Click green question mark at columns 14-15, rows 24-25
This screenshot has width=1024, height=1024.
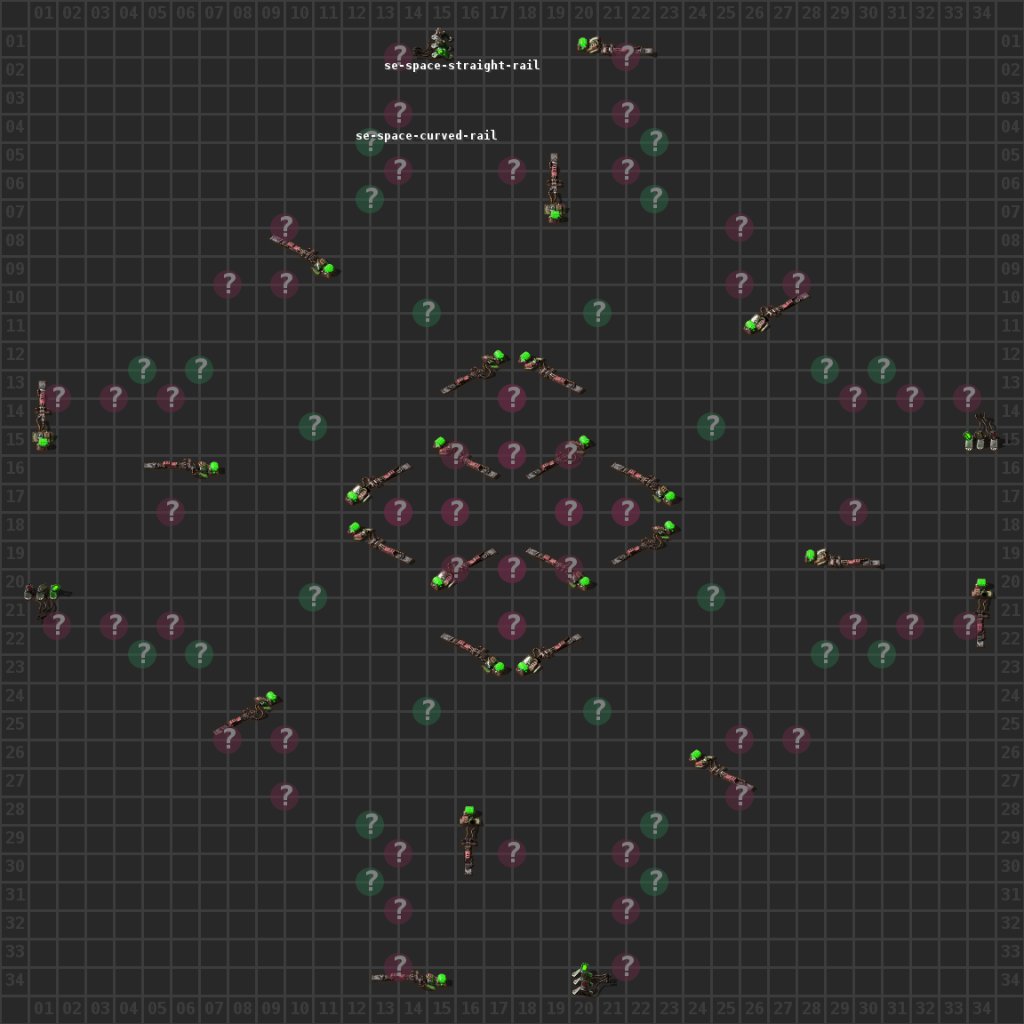(426, 711)
